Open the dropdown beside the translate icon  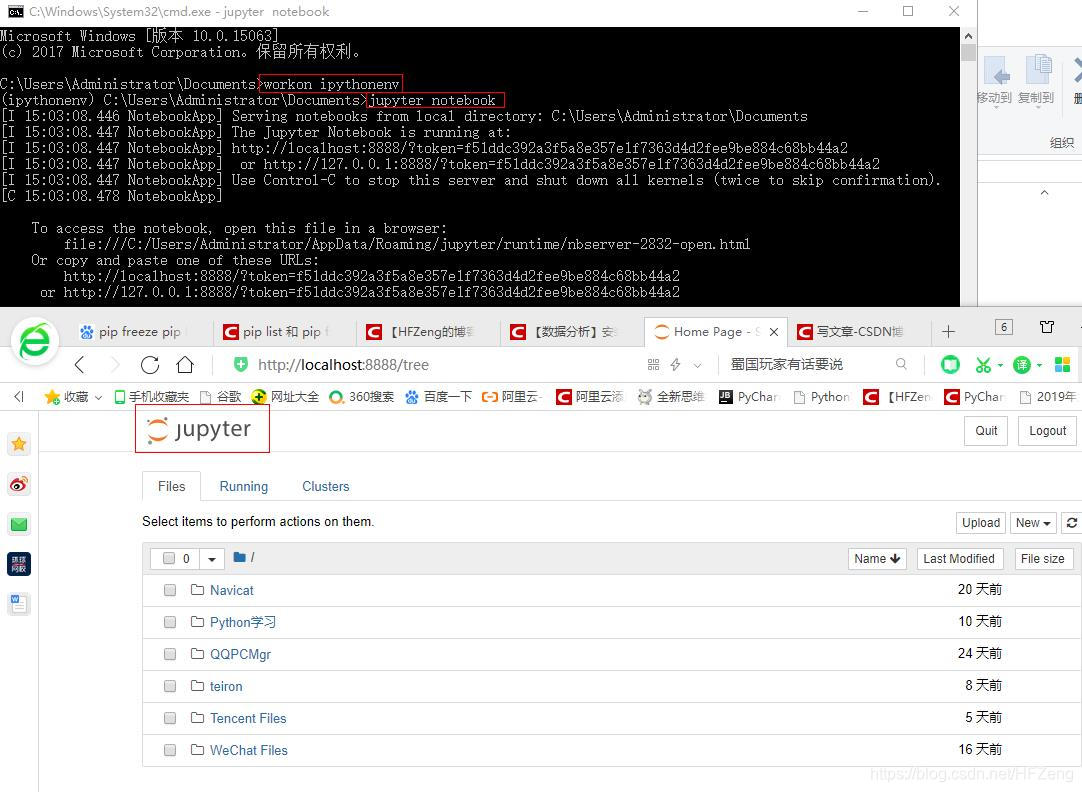click(1039, 365)
